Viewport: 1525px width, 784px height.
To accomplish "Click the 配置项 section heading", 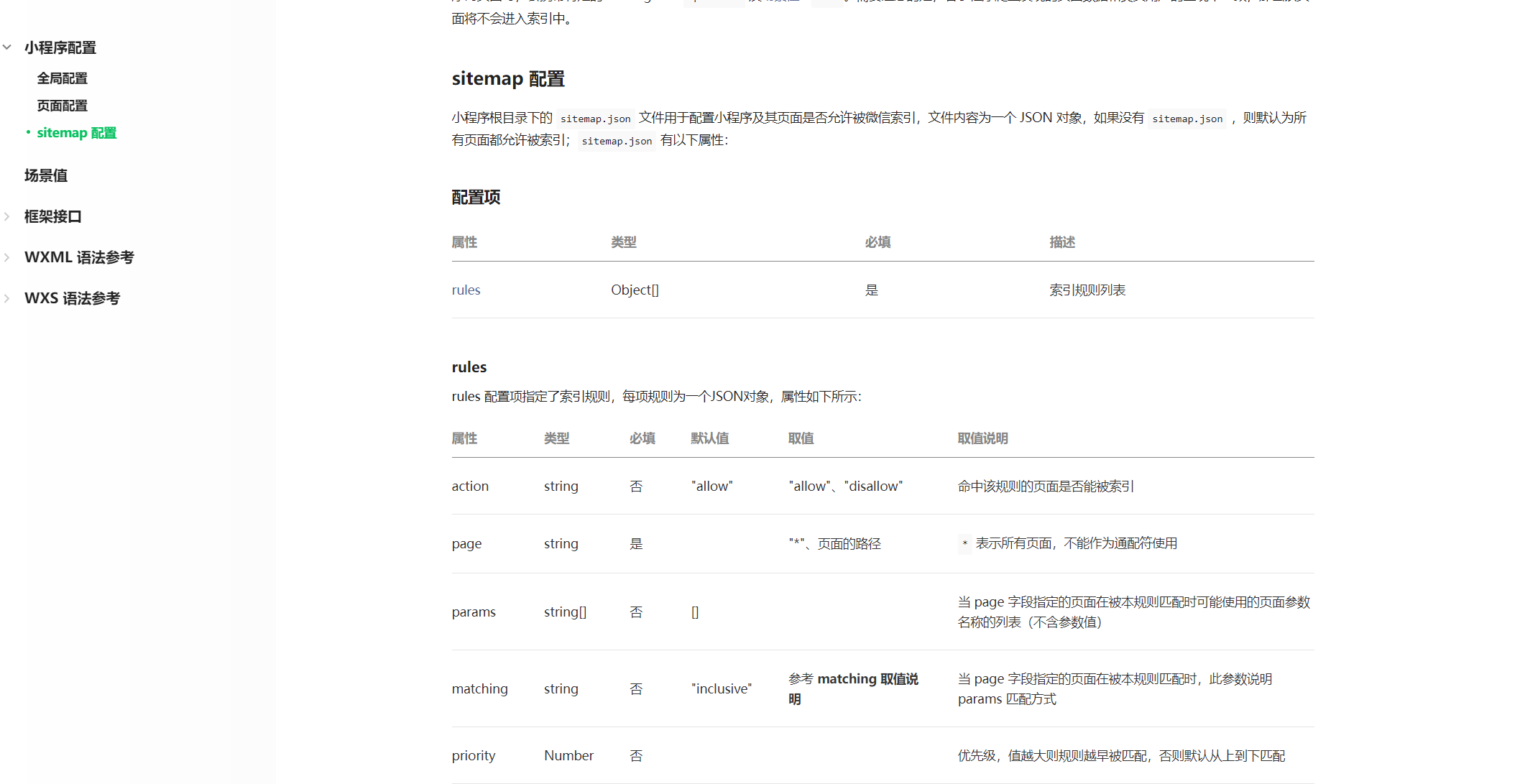I will coord(476,197).
